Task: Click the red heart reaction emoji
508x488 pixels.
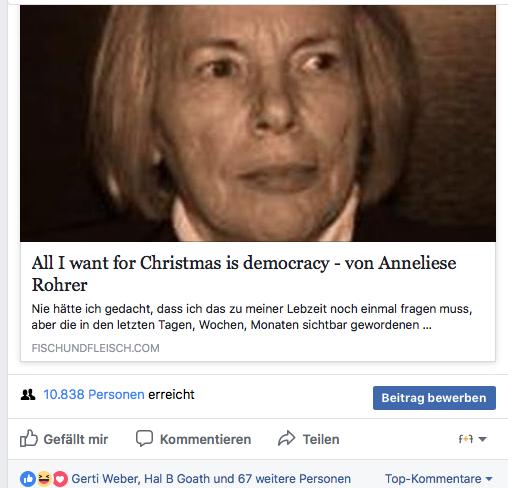Action: [60, 479]
